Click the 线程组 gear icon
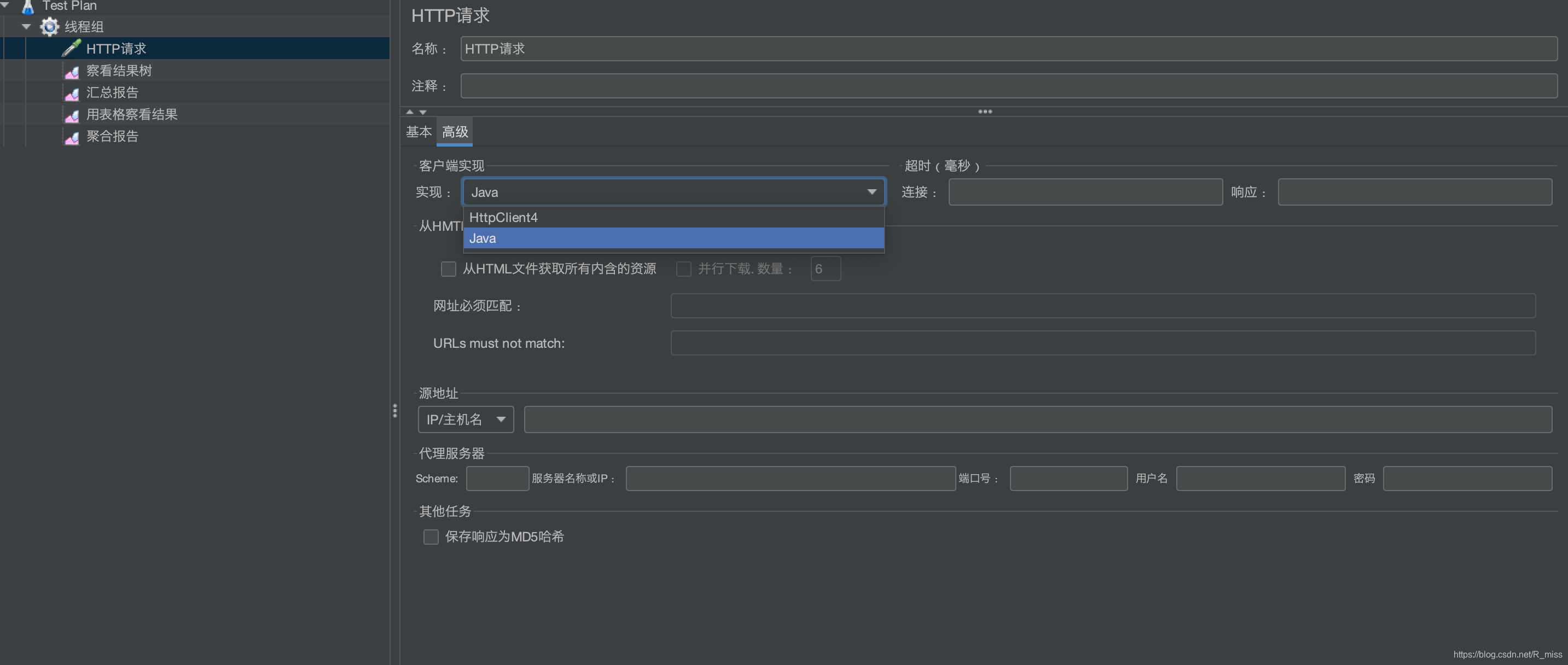 [x=49, y=27]
